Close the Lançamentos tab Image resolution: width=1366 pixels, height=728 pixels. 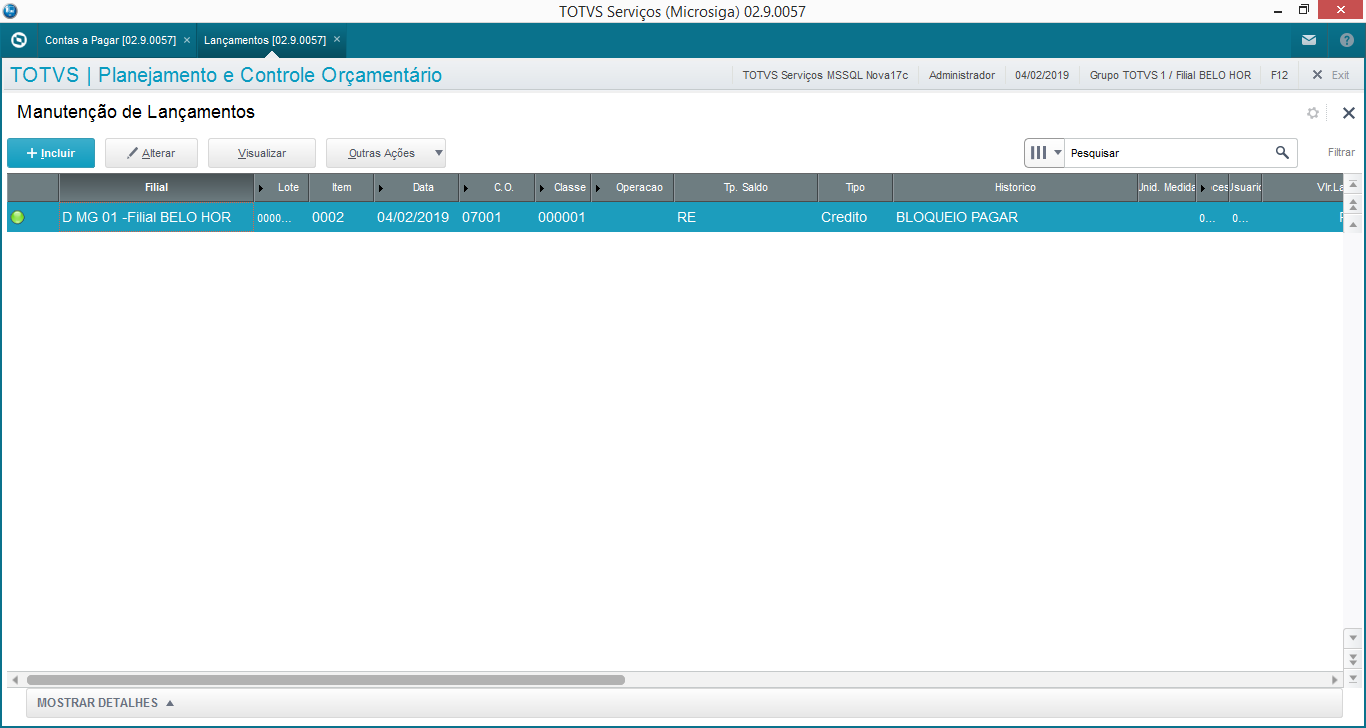[x=337, y=40]
